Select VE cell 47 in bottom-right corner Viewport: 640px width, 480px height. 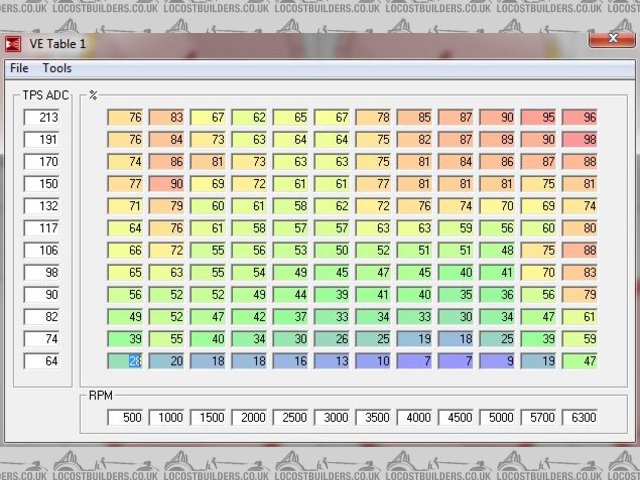click(579, 361)
